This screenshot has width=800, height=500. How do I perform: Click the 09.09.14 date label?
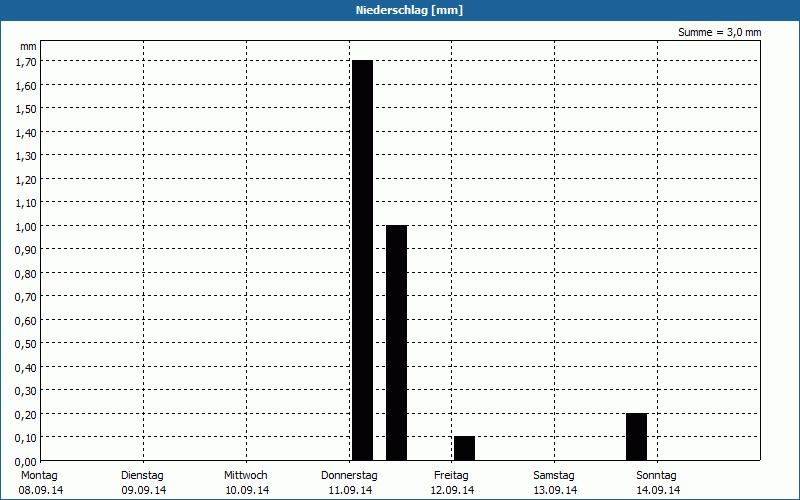pyautogui.click(x=144, y=490)
